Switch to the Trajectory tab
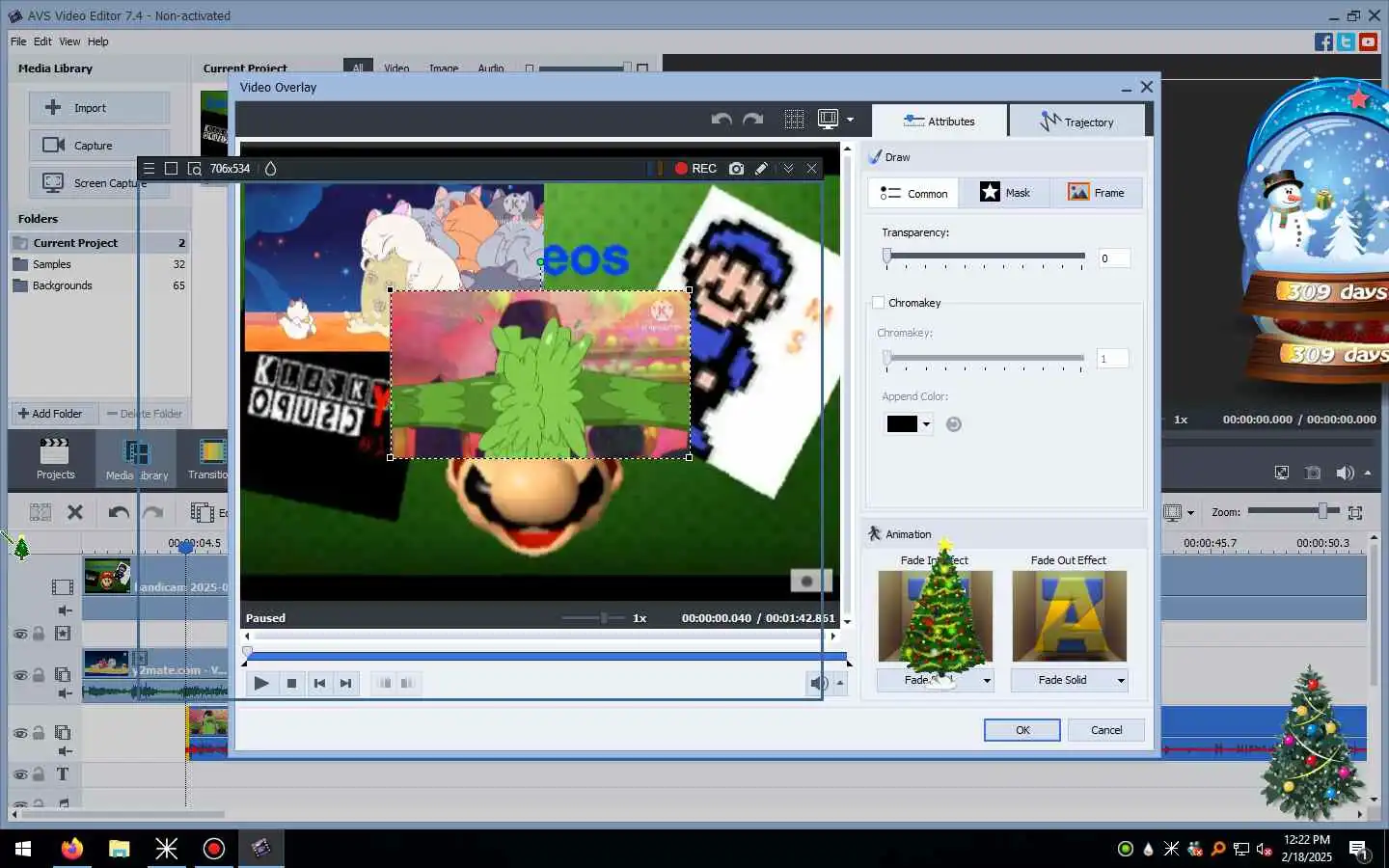The width and height of the screenshot is (1389, 868). pyautogui.click(x=1076, y=122)
